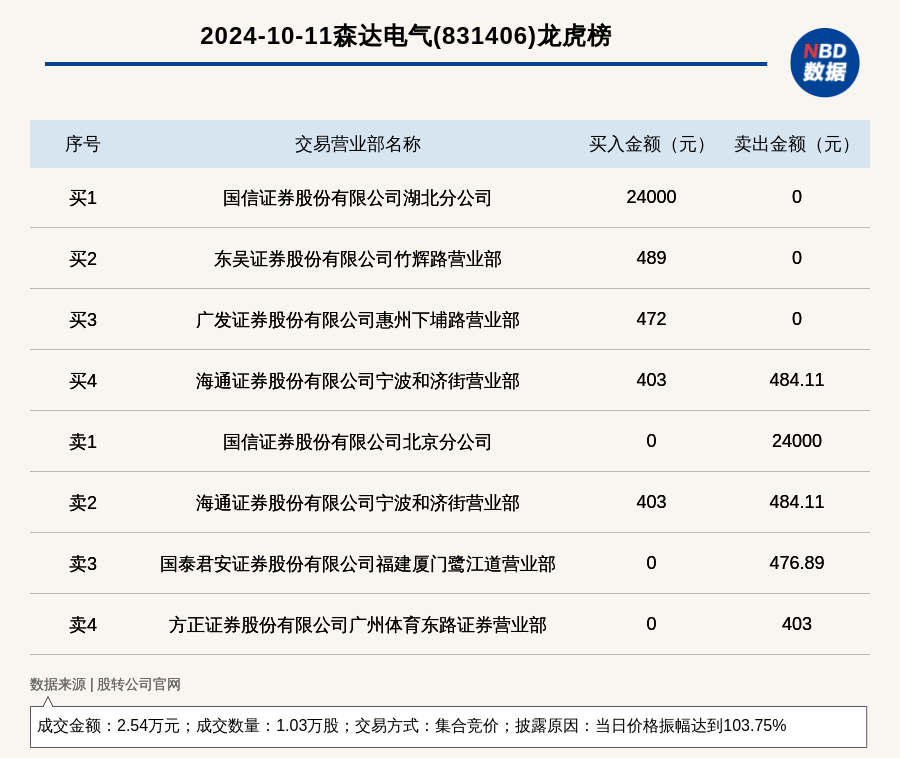Select row label 买4
This screenshot has height=758, width=900.
(83, 381)
